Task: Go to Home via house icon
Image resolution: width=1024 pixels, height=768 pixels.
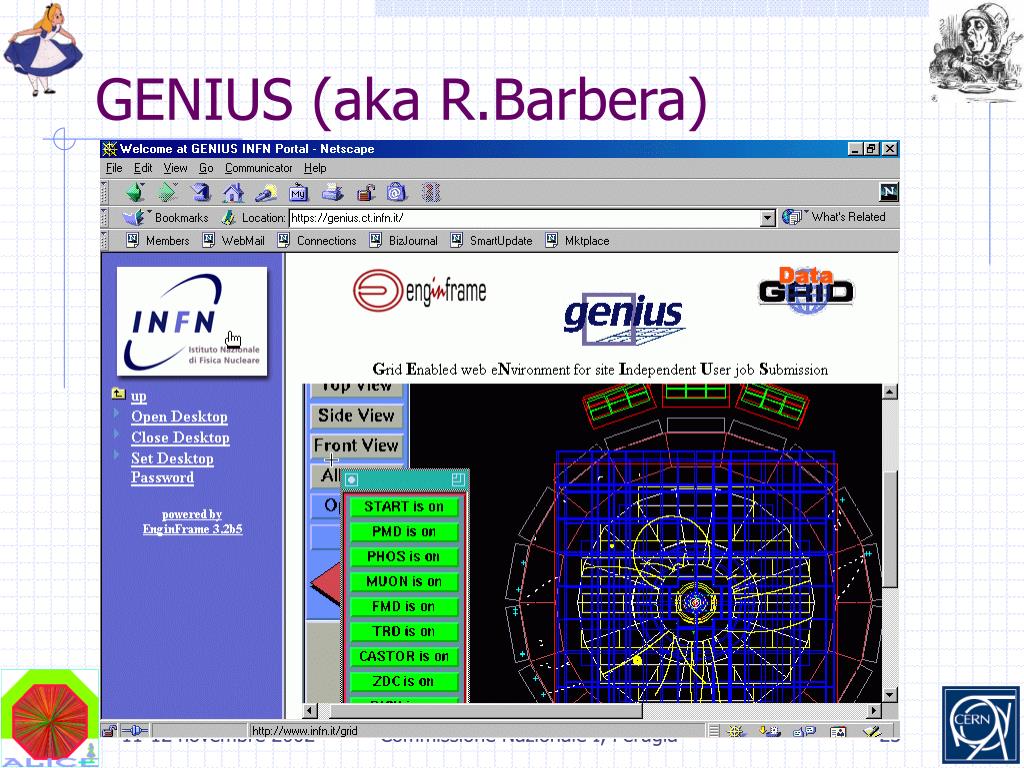Action: click(x=233, y=192)
